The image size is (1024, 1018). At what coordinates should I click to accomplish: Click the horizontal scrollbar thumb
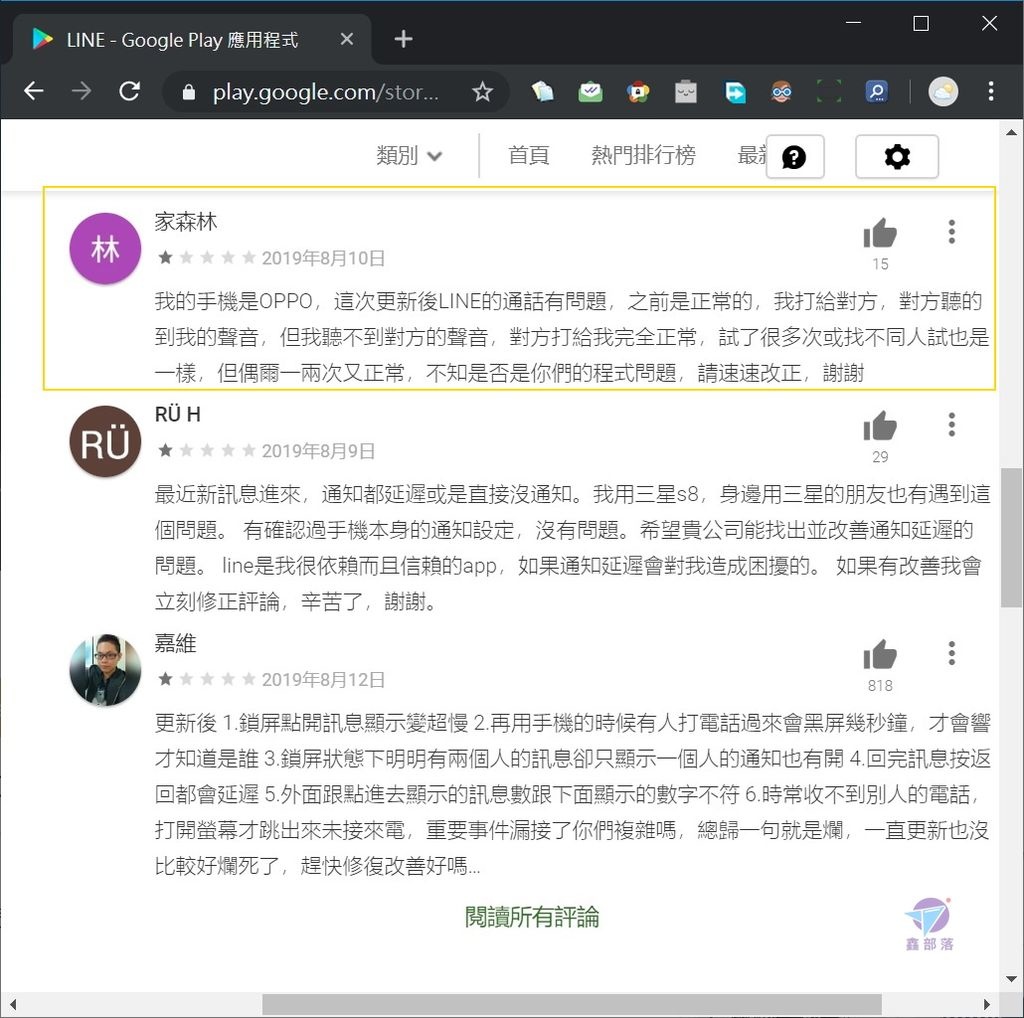[572, 1004]
